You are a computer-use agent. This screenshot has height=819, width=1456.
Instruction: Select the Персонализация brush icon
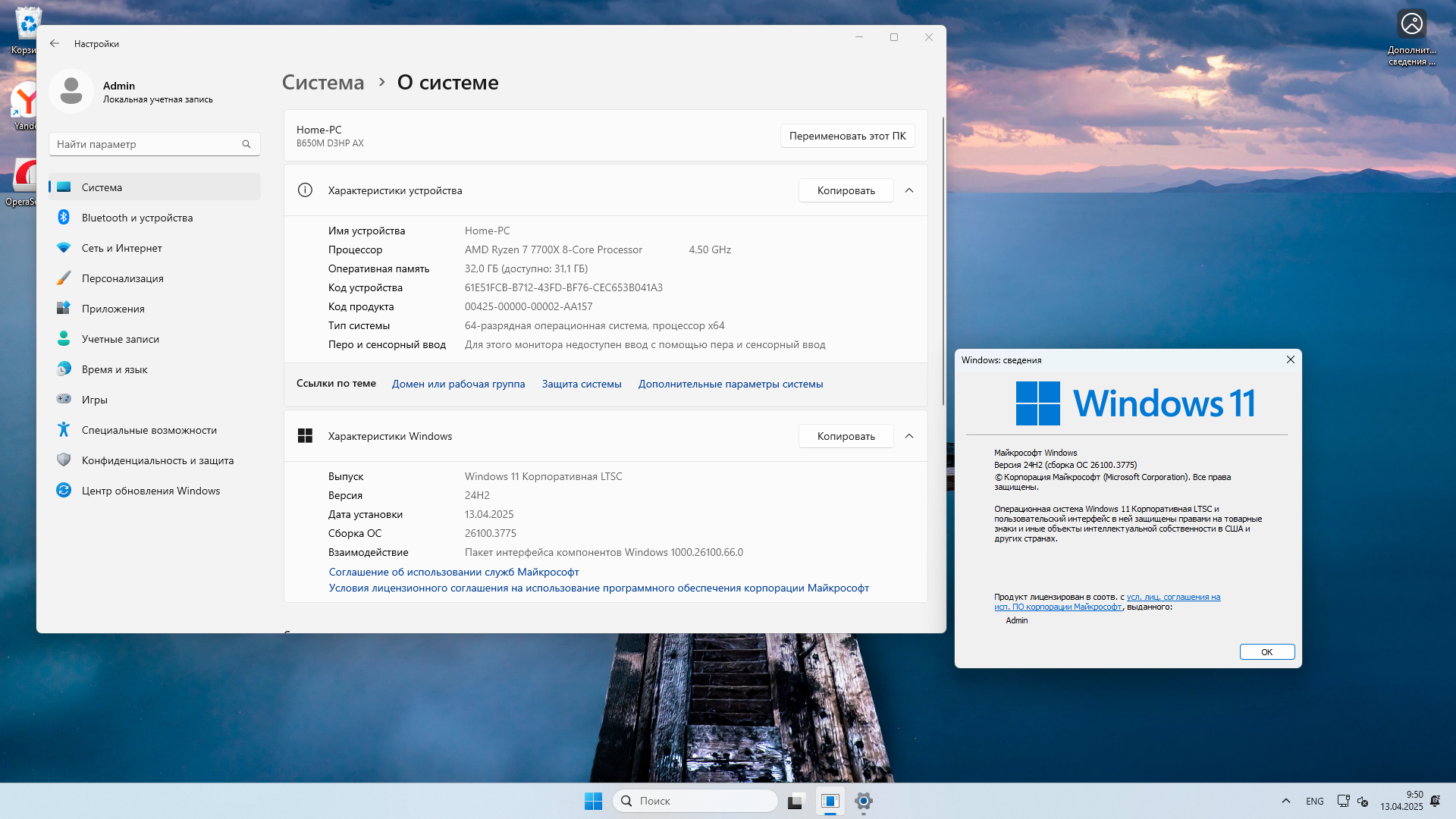coord(64,278)
